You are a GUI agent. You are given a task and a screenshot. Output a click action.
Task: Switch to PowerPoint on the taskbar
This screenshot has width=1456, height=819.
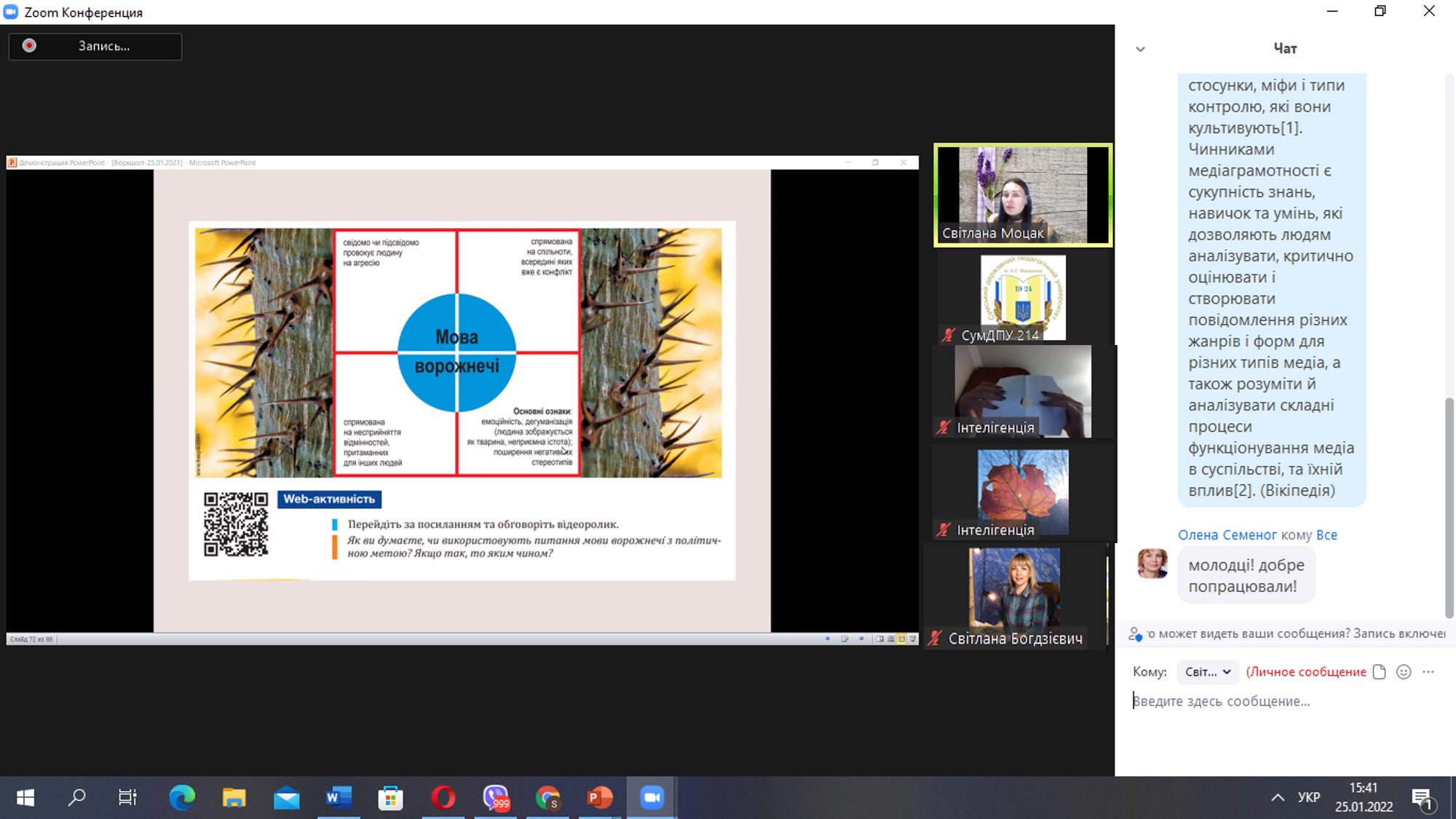point(600,798)
